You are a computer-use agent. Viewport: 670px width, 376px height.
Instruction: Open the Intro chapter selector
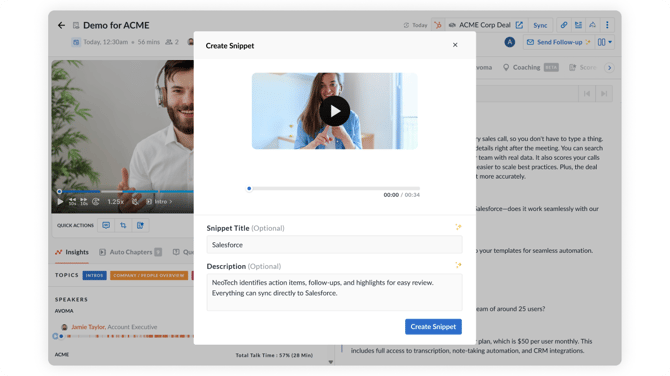[x=159, y=201]
